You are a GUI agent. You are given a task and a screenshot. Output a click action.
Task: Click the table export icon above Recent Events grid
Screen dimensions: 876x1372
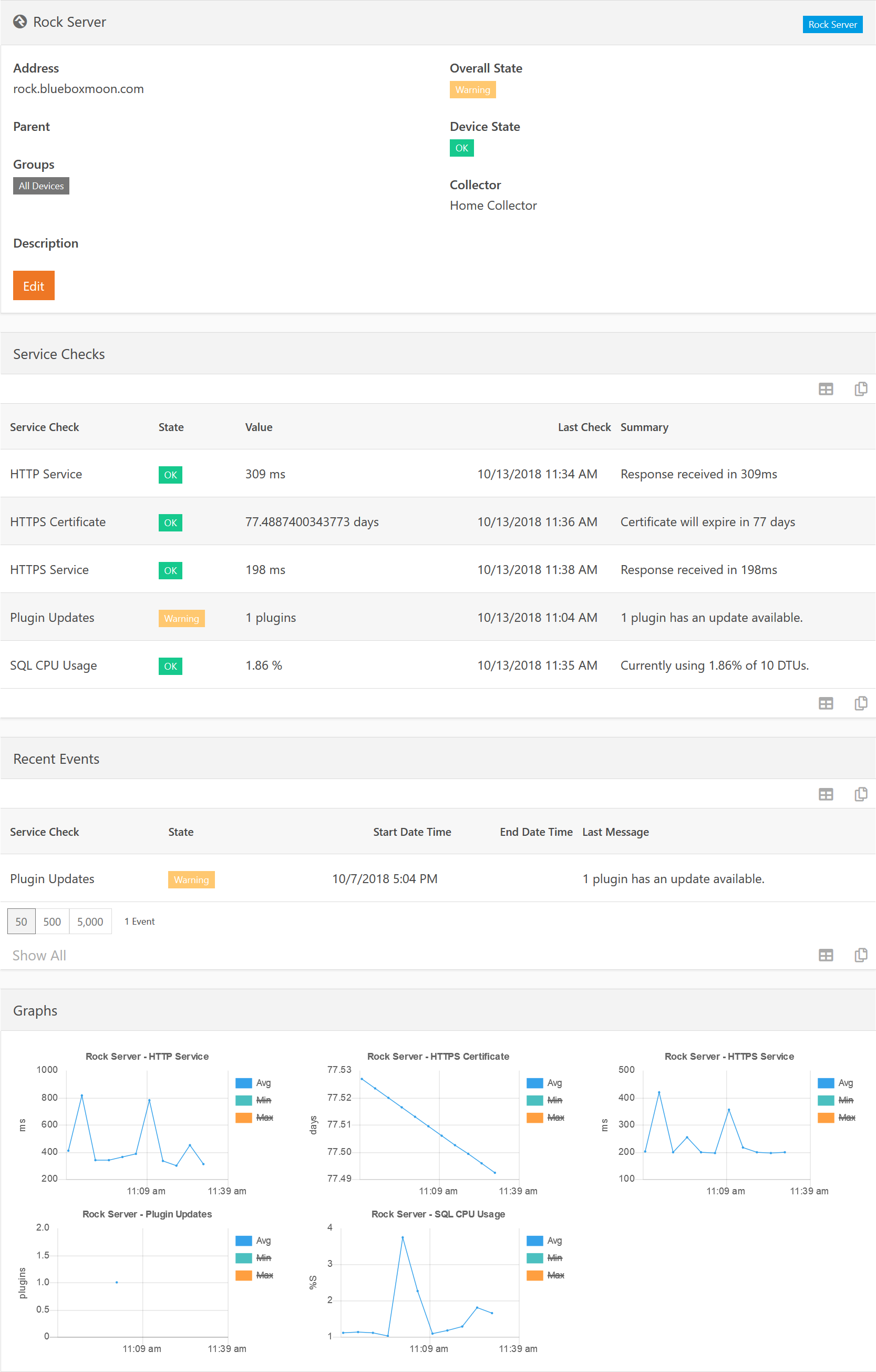[x=826, y=794]
